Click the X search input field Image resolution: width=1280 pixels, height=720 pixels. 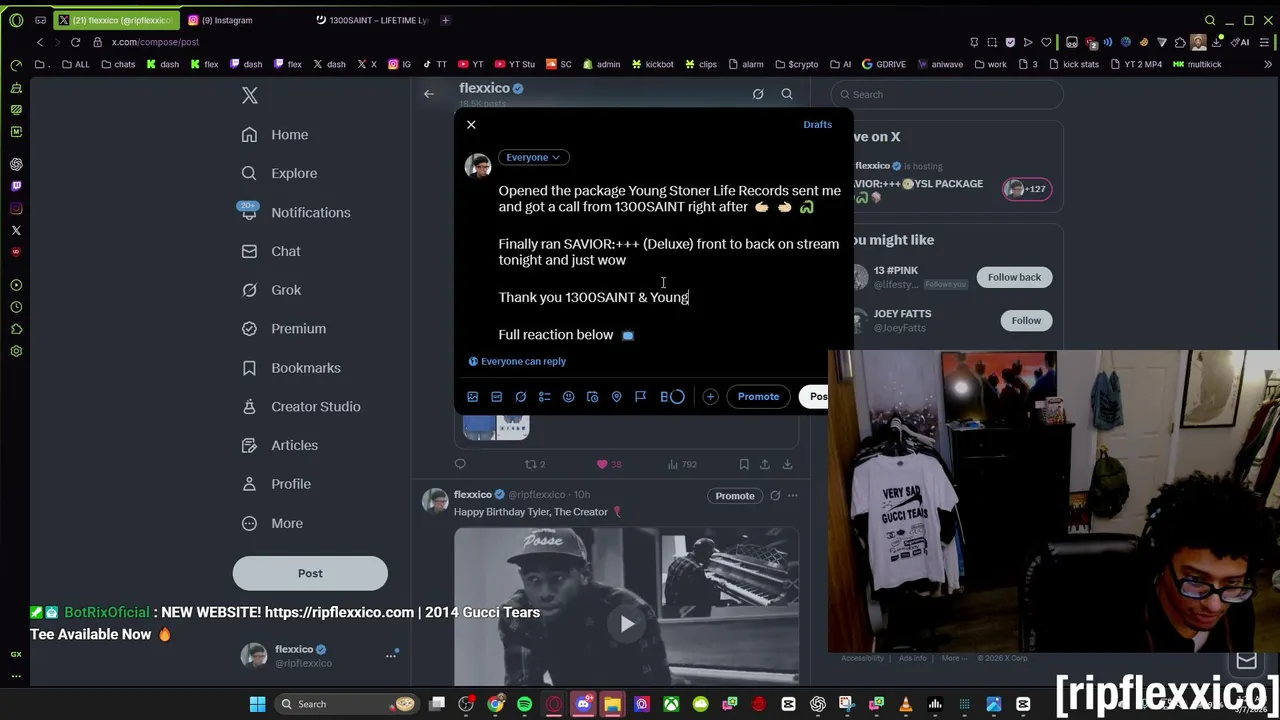click(x=947, y=95)
